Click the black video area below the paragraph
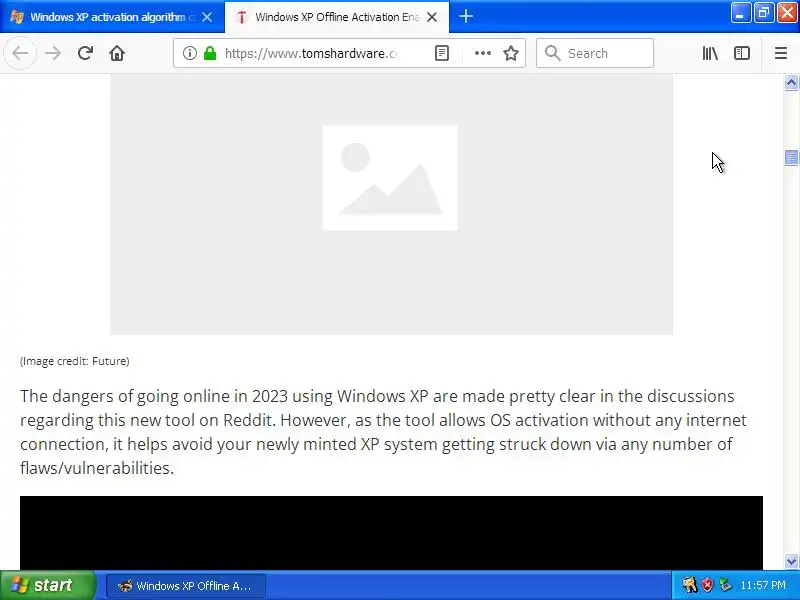The width and height of the screenshot is (800, 600). (391, 533)
